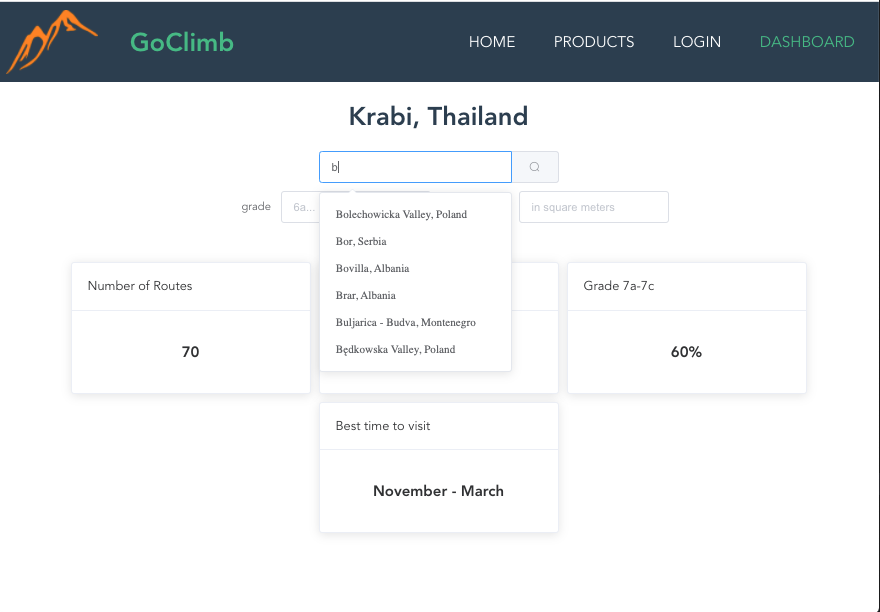Focus the "in square meters" field

[594, 207]
